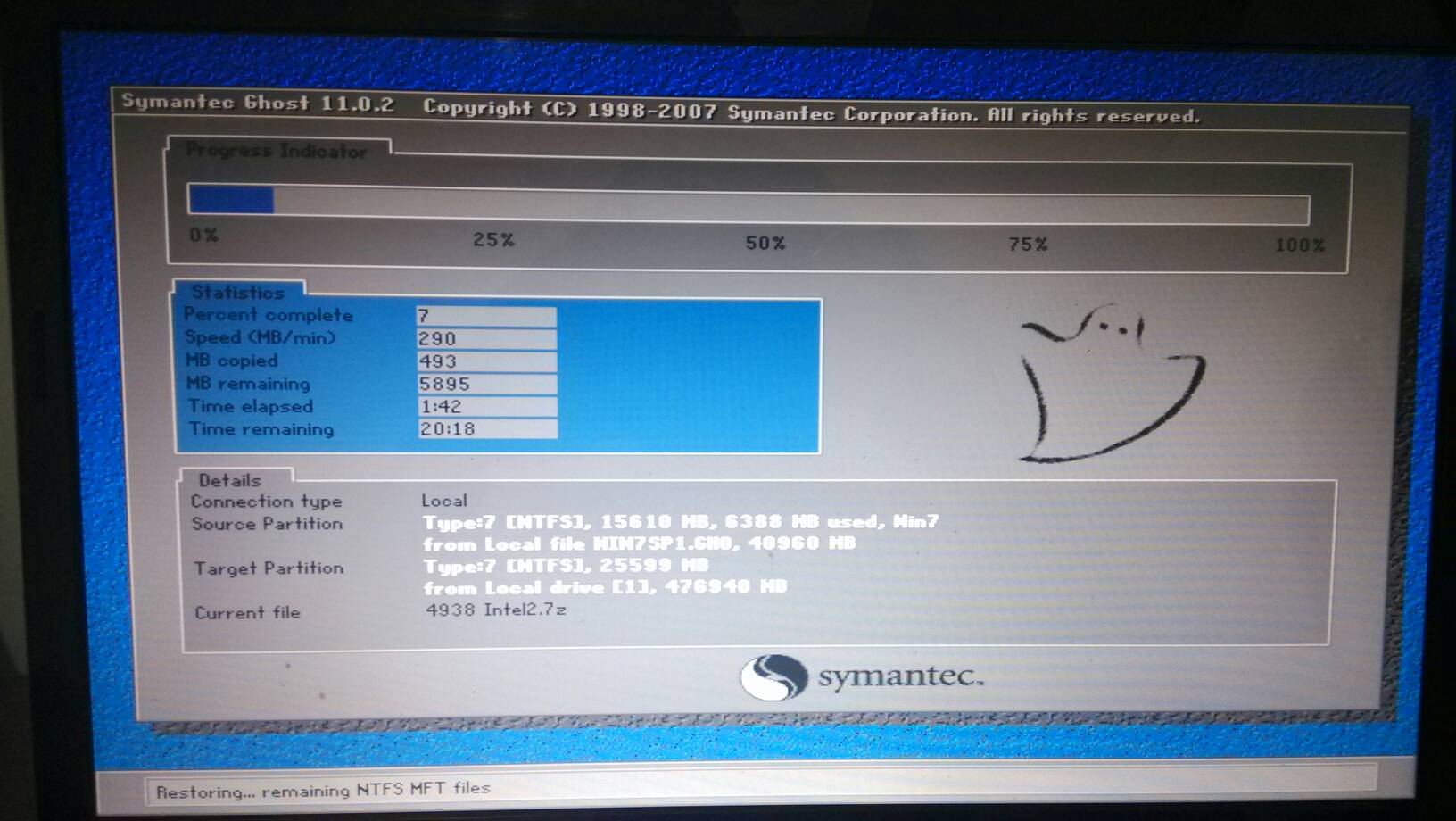This screenshot has width=1456, height=821.
Task: Click the Connection type label
Action: pyautogui.click(x=266, y=502)
